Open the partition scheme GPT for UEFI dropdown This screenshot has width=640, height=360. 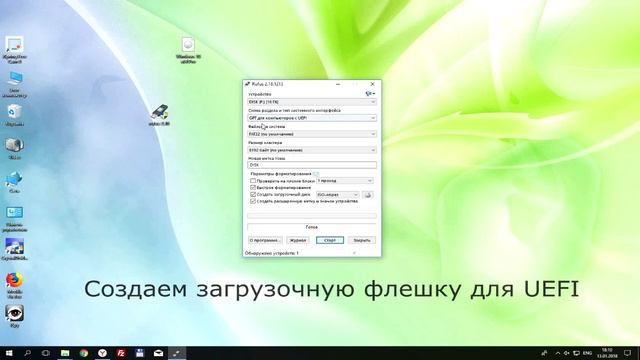[312, 118]
